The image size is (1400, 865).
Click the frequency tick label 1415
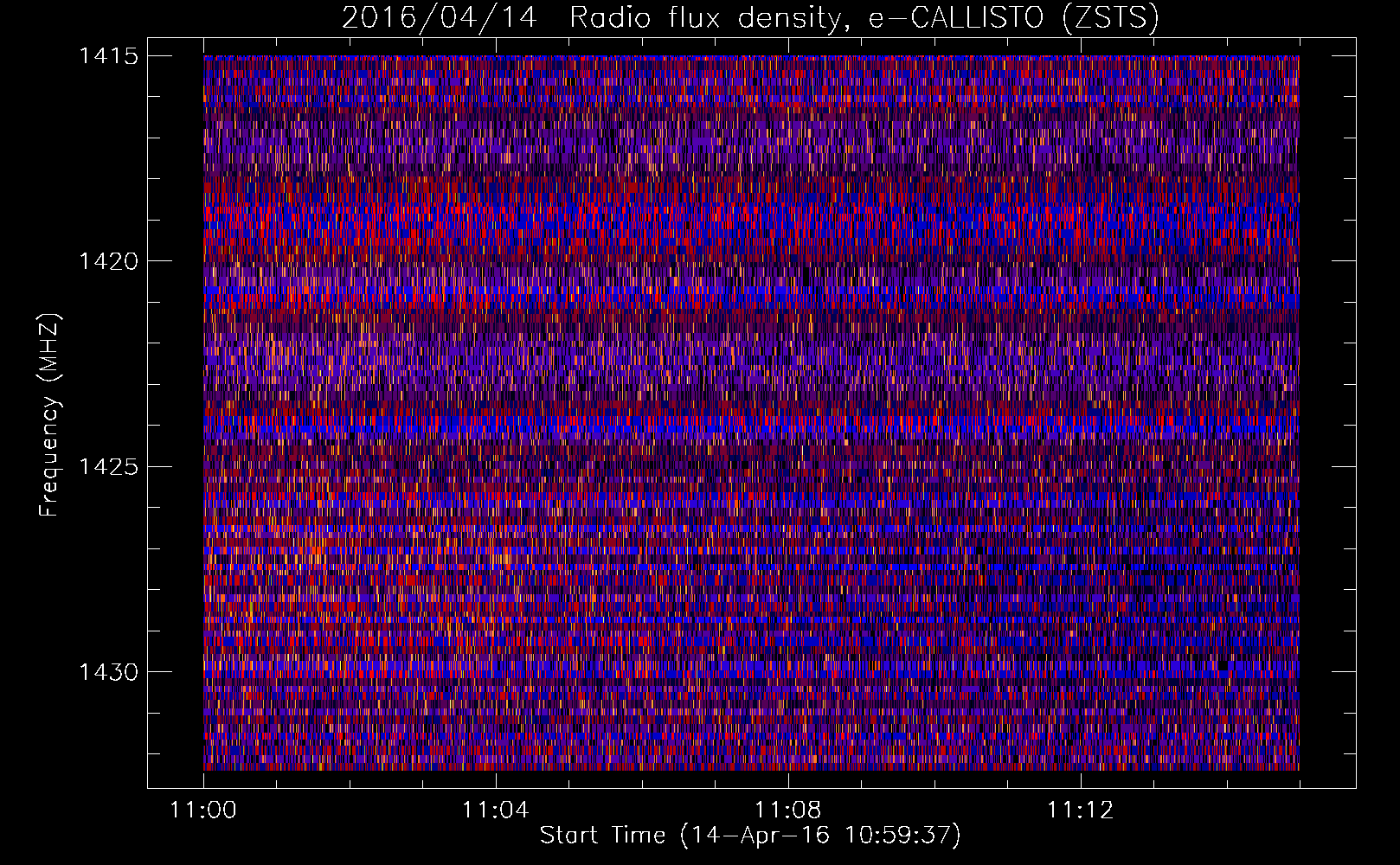pos(108,56)
